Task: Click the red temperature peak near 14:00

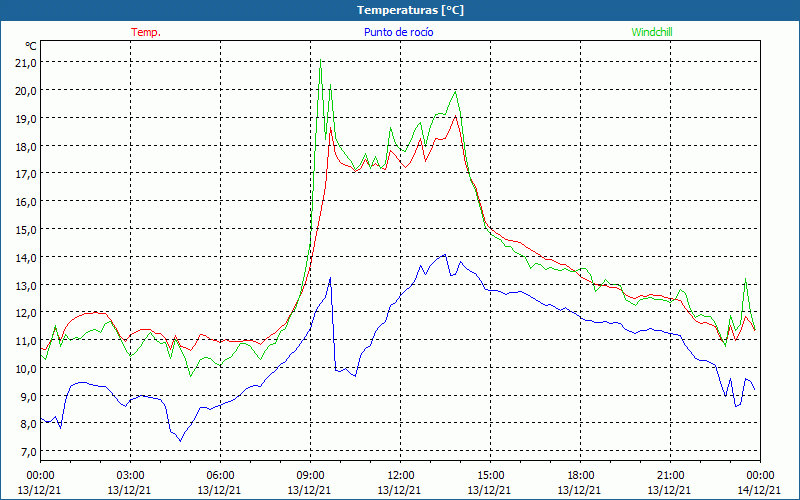Action: click(456, 116)
